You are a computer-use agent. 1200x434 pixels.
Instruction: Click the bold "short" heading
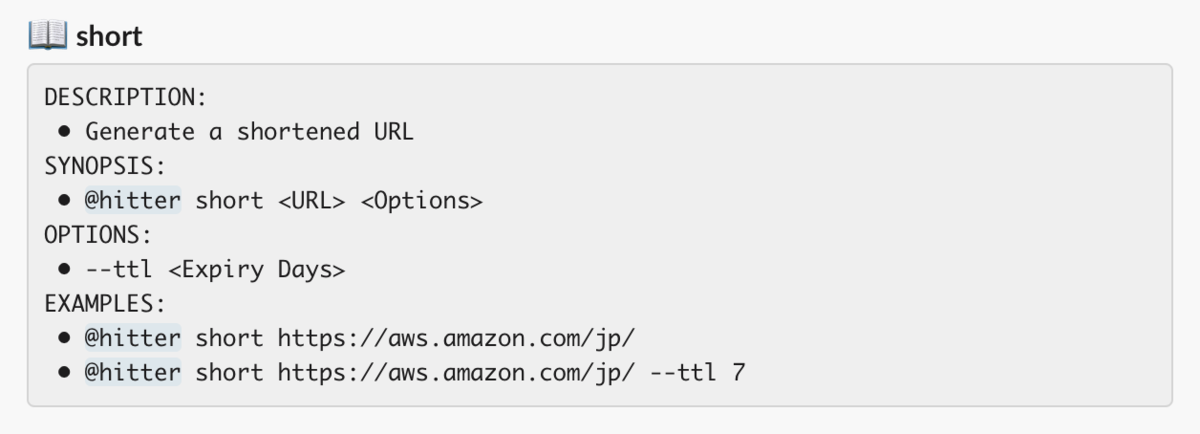(109, 37)
